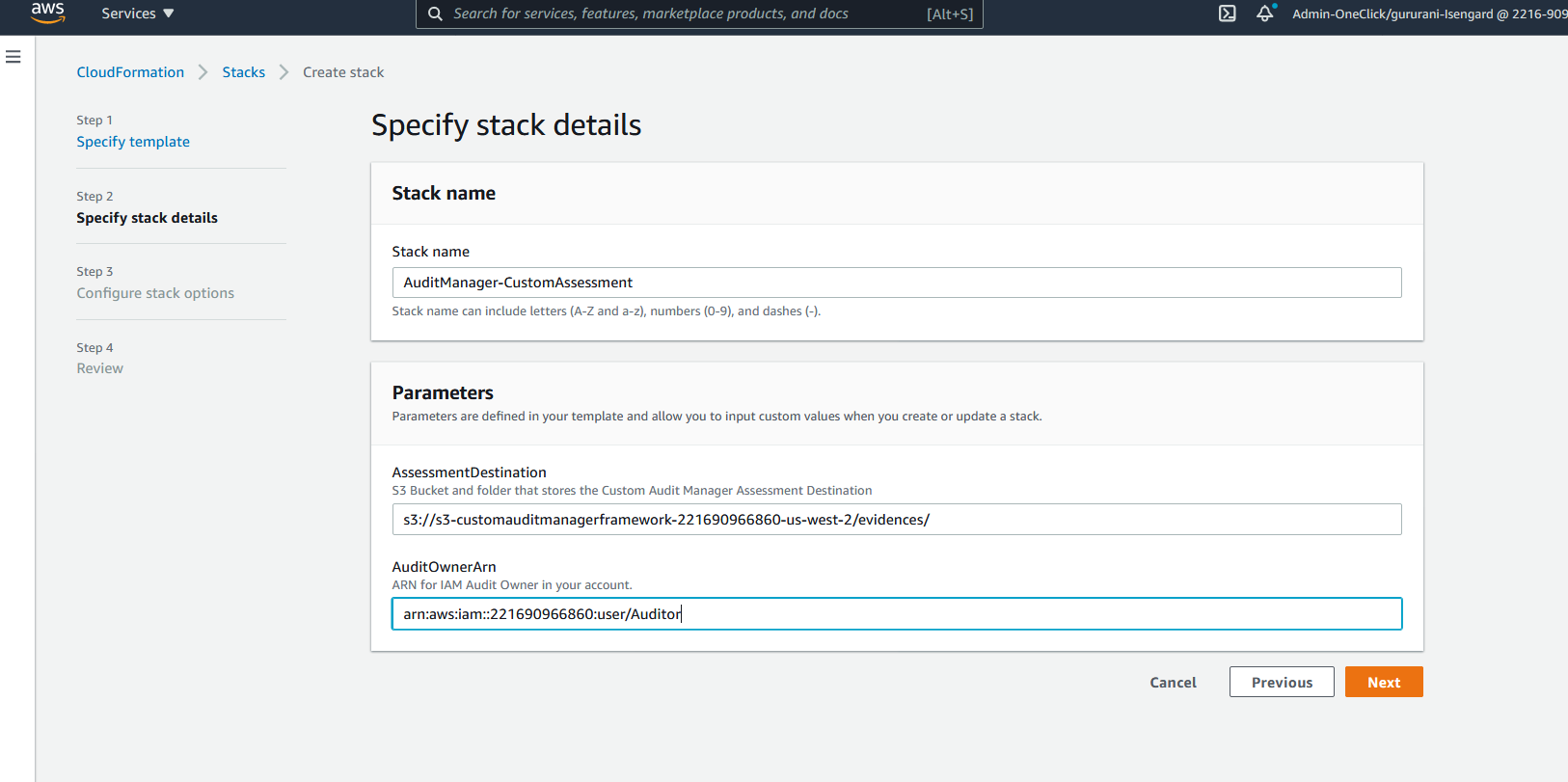Select Step 3 Configure stack options

click(x=155, y=293)
